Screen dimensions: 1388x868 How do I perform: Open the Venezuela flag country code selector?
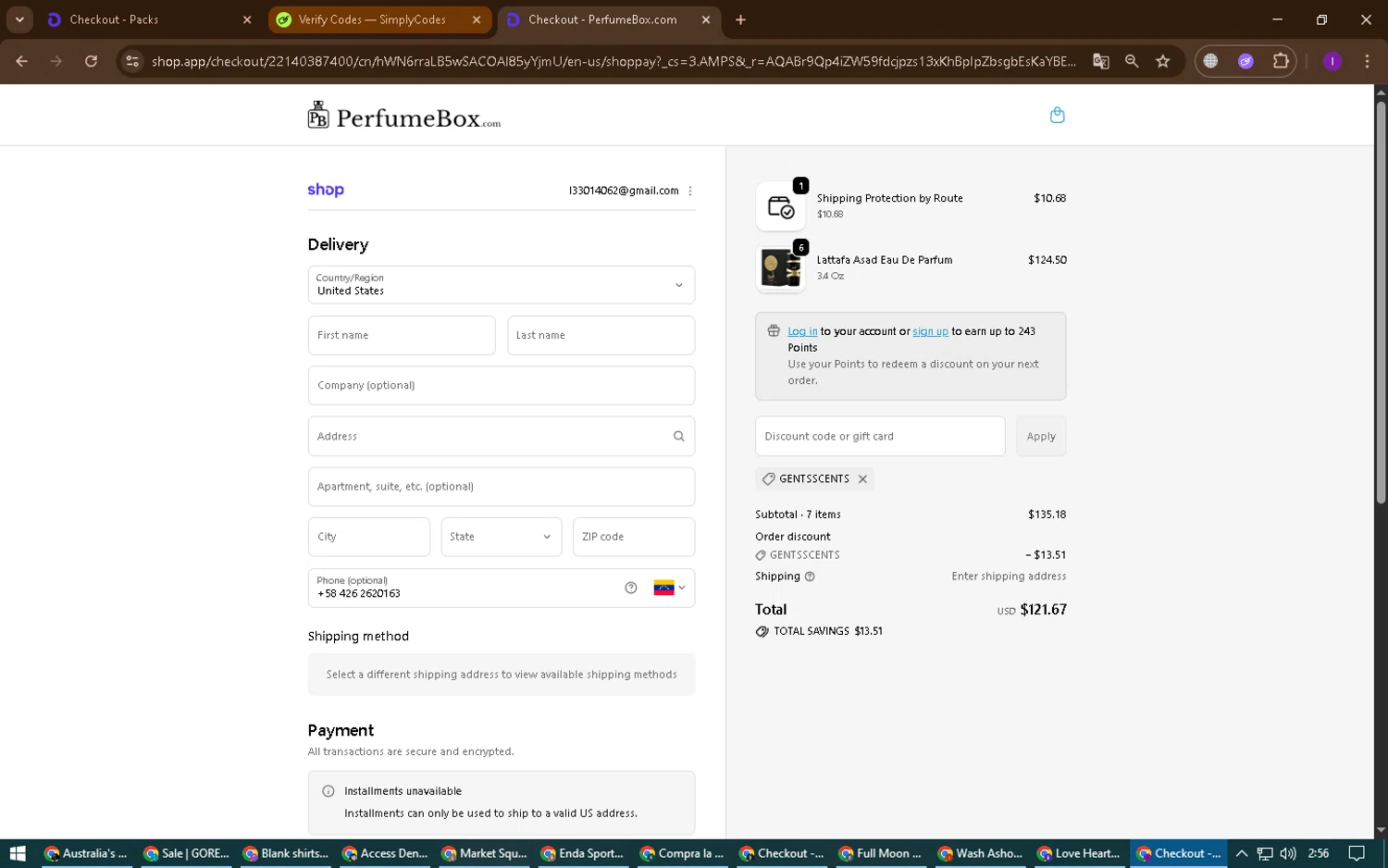670,588
